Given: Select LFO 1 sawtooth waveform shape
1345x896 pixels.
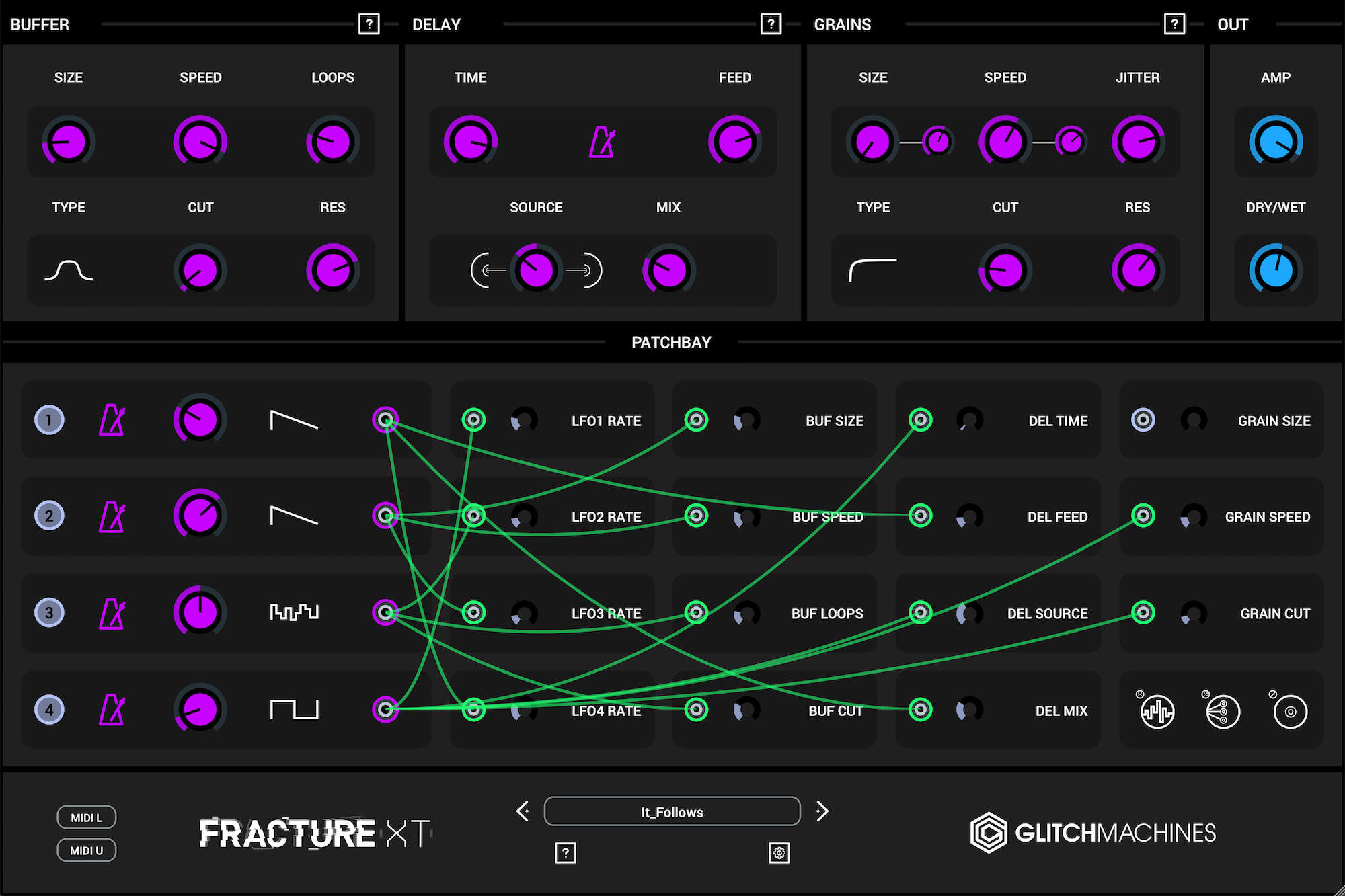Looking at the screenshot, I should (x=294, y=419).
